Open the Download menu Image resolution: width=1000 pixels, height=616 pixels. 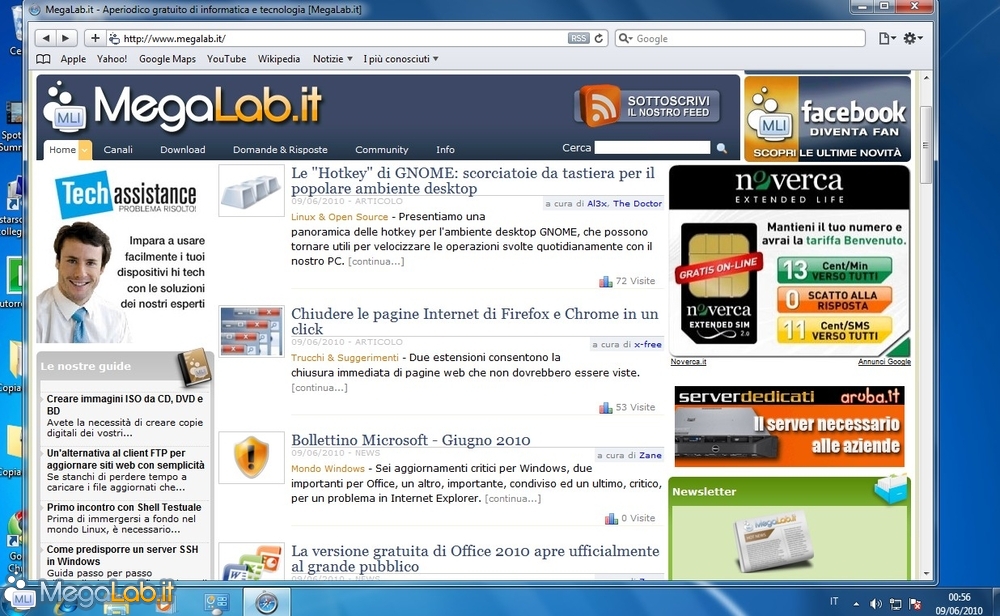tap(182, 150)
